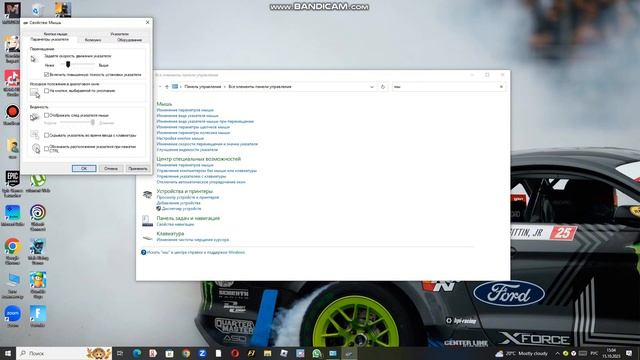Launch Microsoft Edge from the taskbar
640x360 pixels.
137,353
